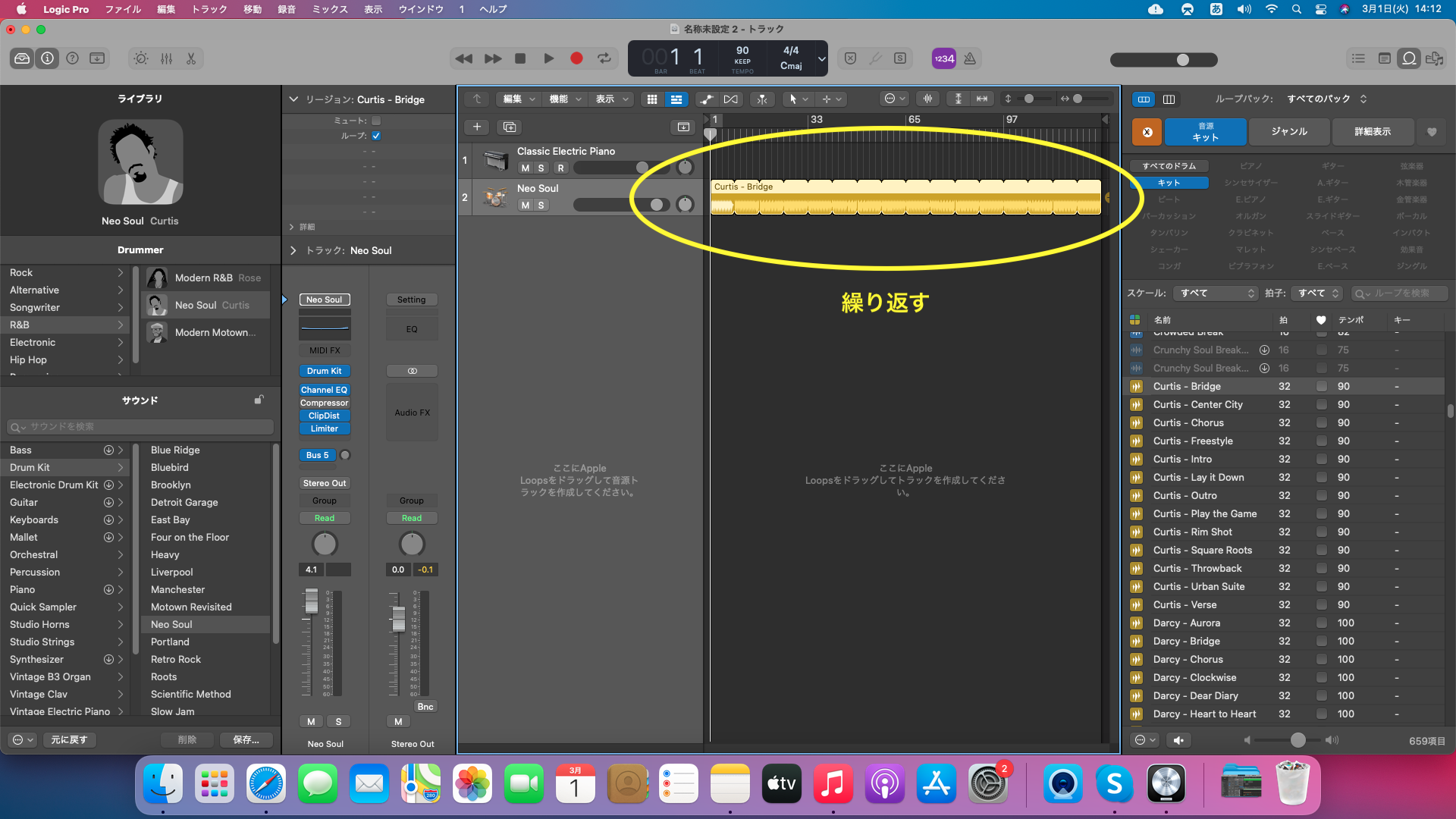Viewport: 1456px width, 819px height.
Task: Click the red Record button
Action: pos(576,58)
